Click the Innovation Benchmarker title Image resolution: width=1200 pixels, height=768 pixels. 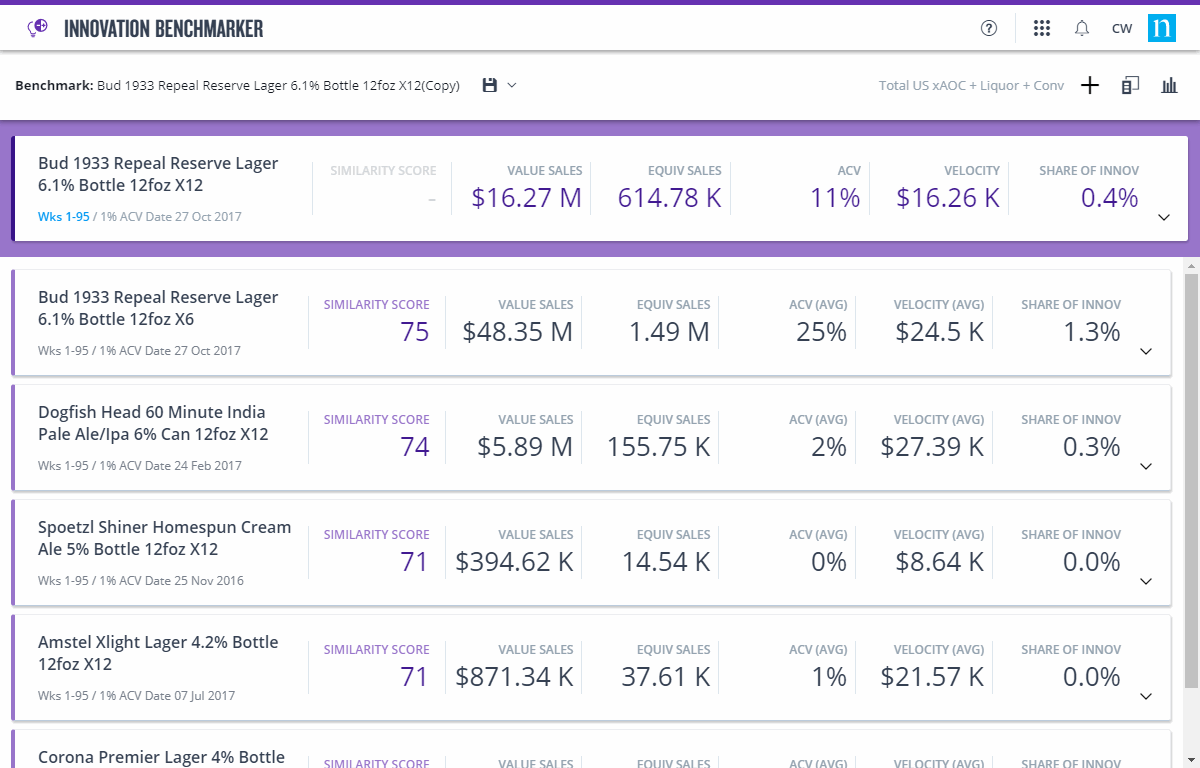[164, 28]
